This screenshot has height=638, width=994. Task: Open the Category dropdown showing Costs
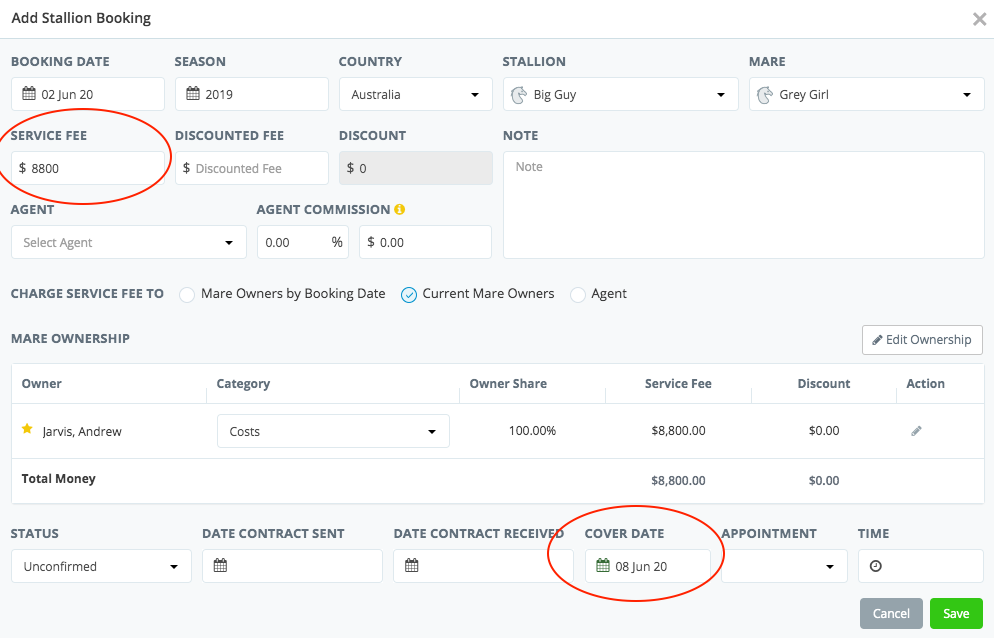click(332, 431)
